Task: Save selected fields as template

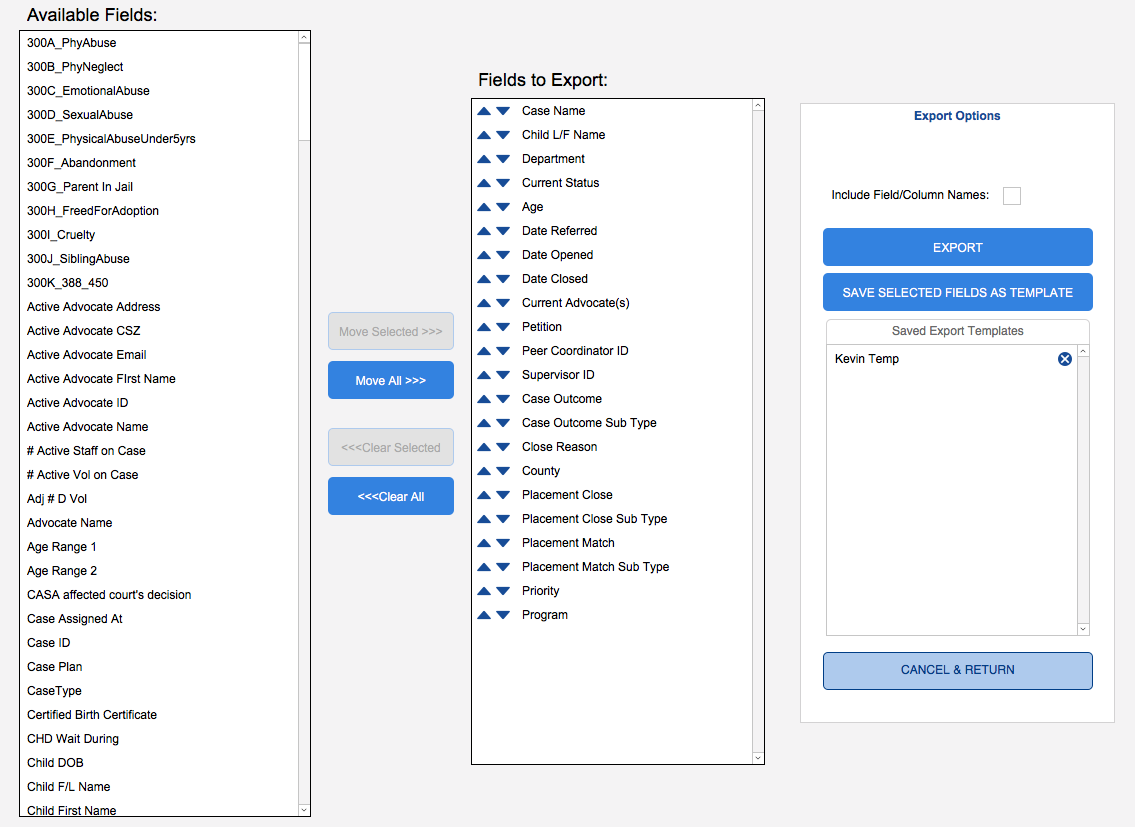Action: click(957, 292)
